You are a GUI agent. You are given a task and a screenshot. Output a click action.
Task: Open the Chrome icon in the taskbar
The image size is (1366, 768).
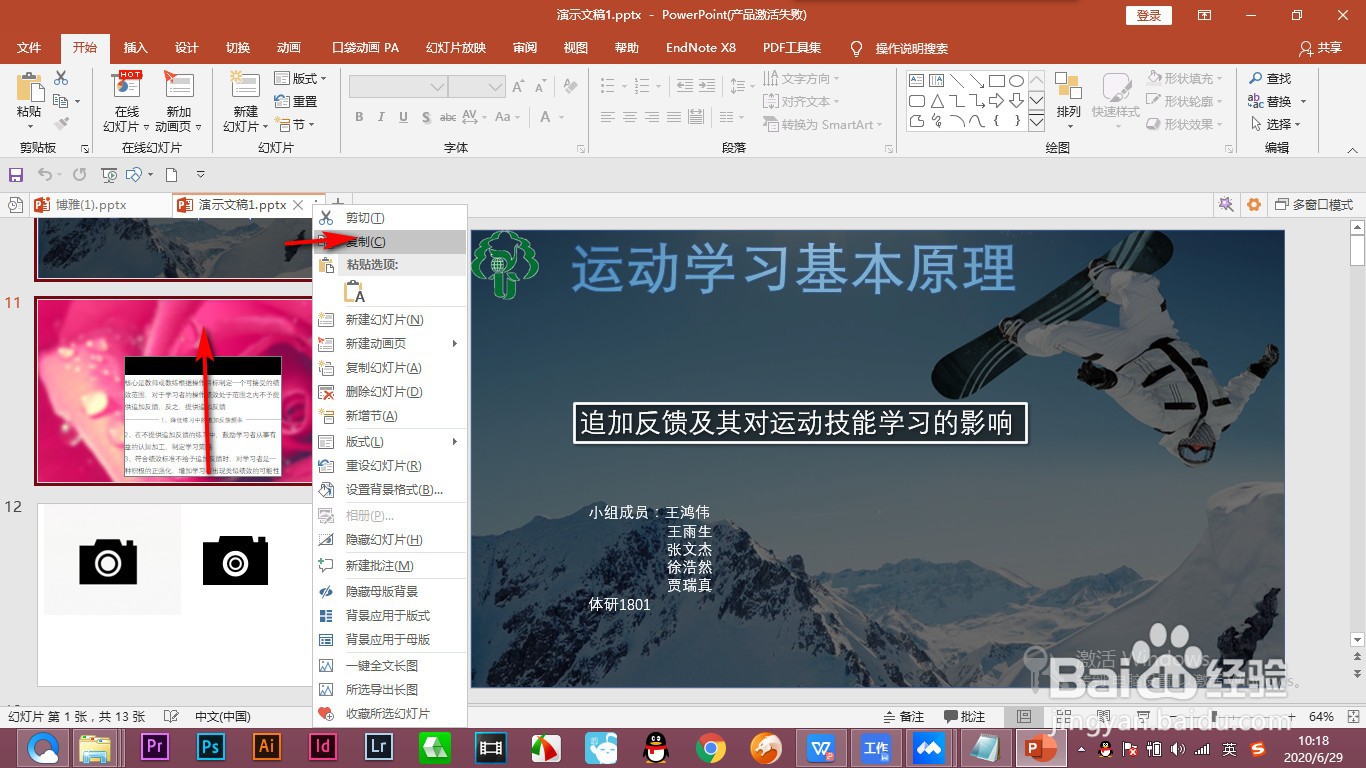pos(711,747)
